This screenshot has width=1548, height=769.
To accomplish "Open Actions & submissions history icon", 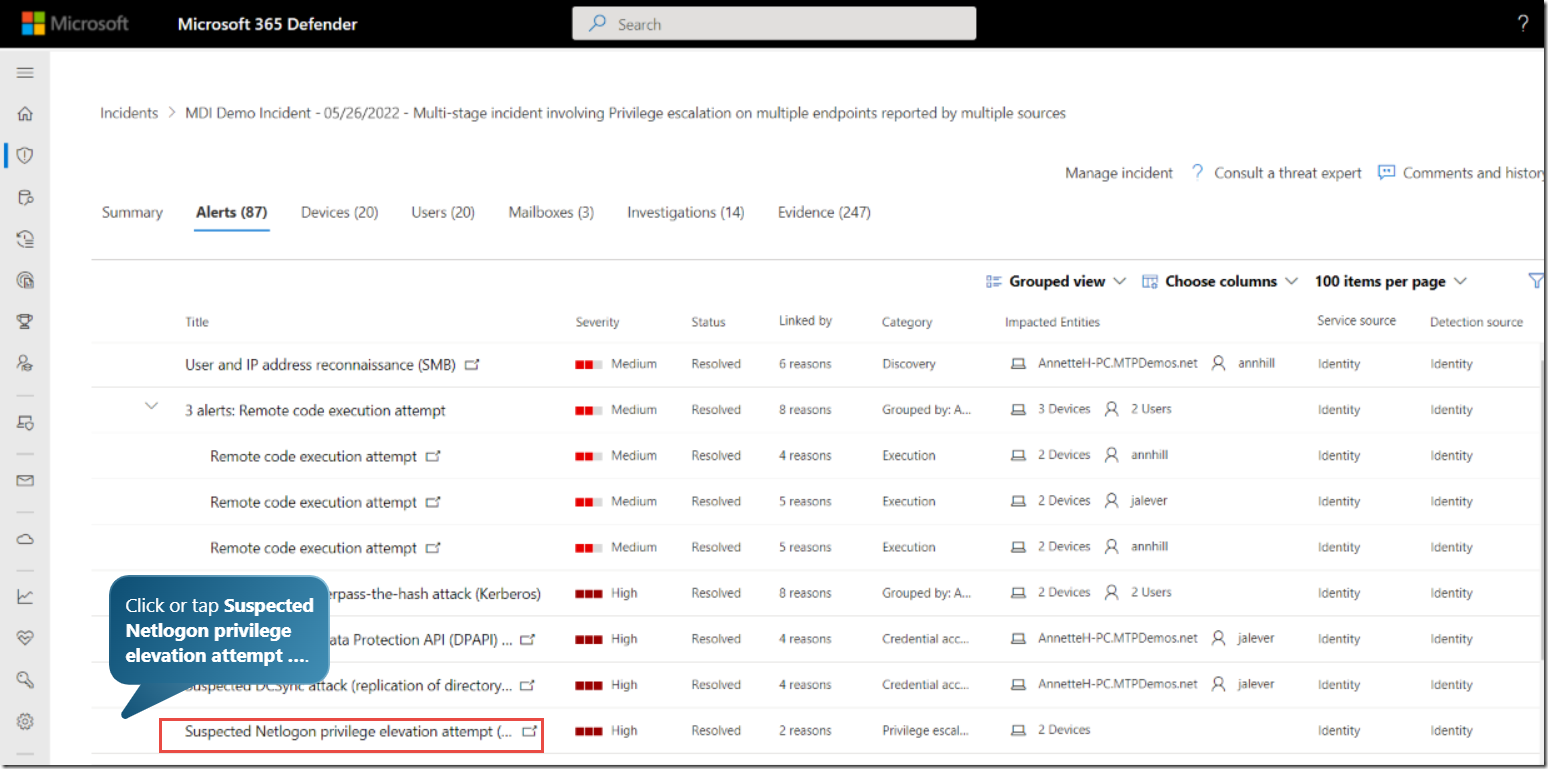I will point(26,239).
